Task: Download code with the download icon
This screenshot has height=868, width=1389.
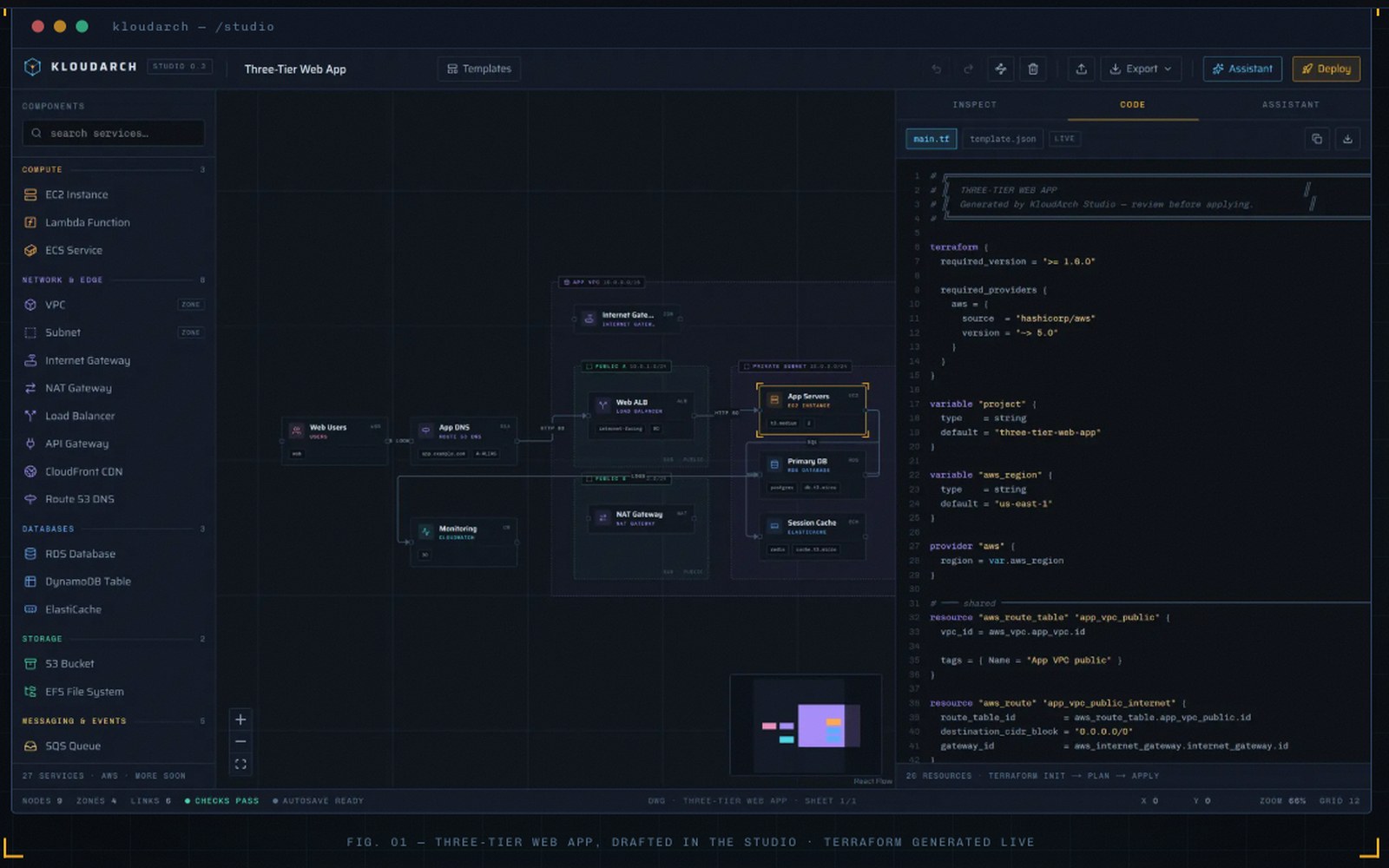Action: click(1347, 139)
